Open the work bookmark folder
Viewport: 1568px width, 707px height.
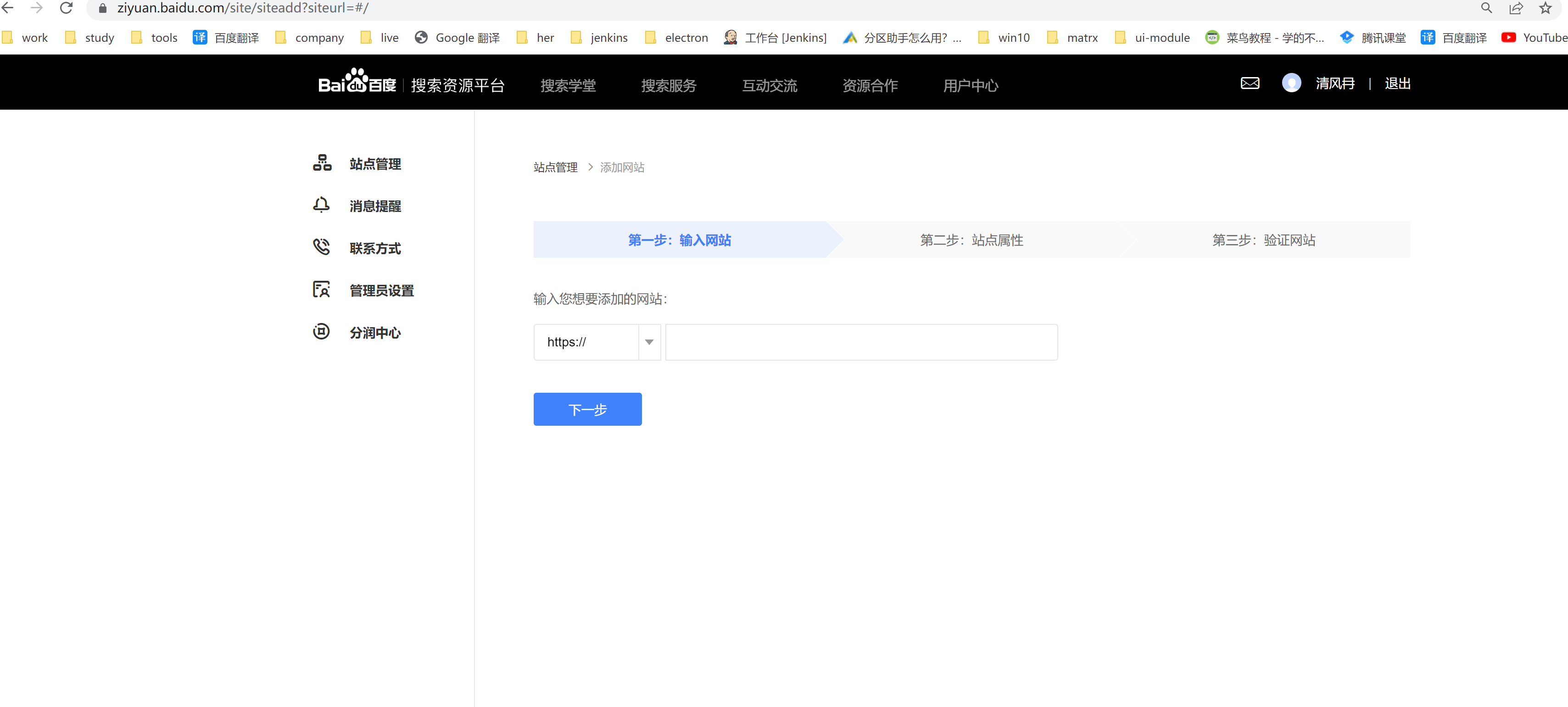pos(26,38)
